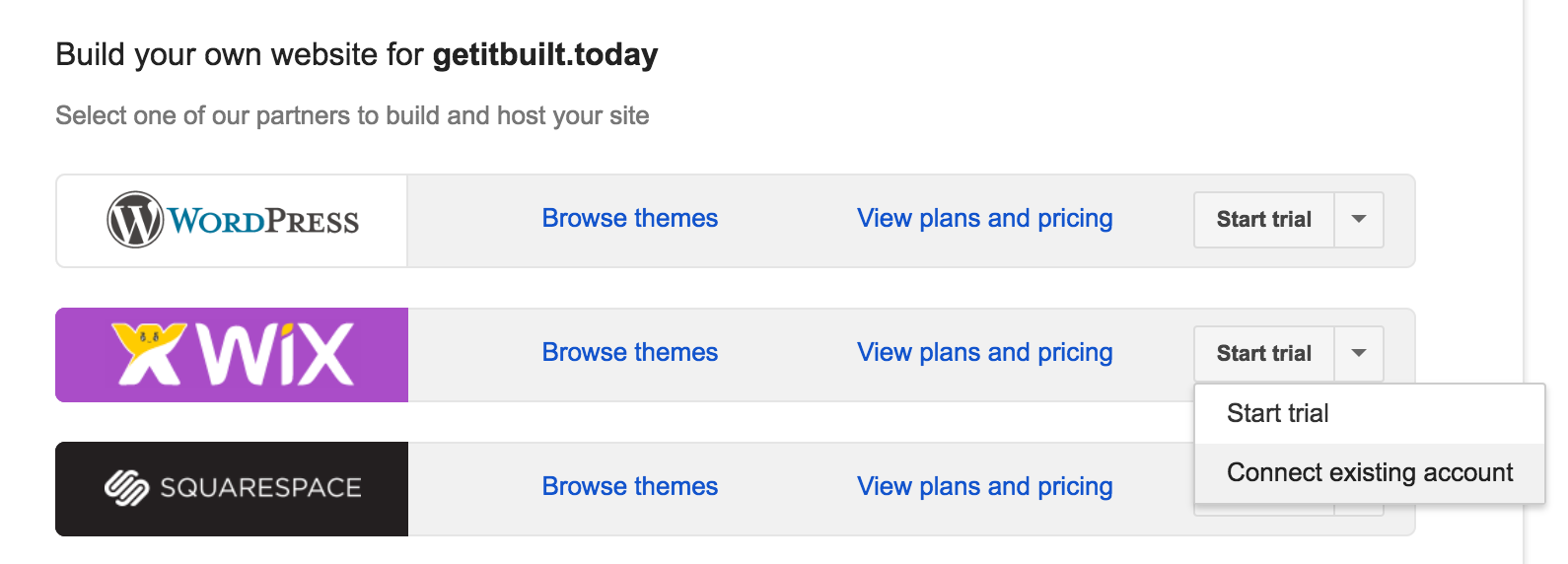
Task: View WordPress plans and pricing
Action: tap(984, 218)
